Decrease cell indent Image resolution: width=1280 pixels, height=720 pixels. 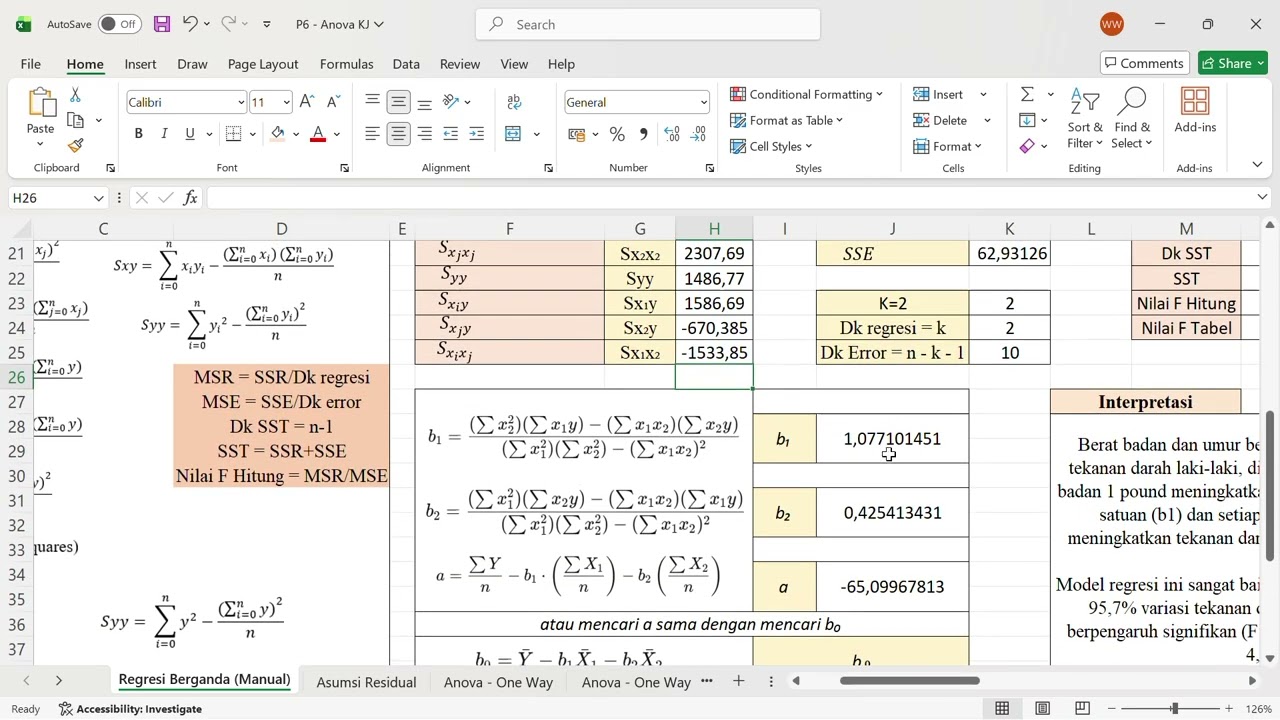(450, 134)
